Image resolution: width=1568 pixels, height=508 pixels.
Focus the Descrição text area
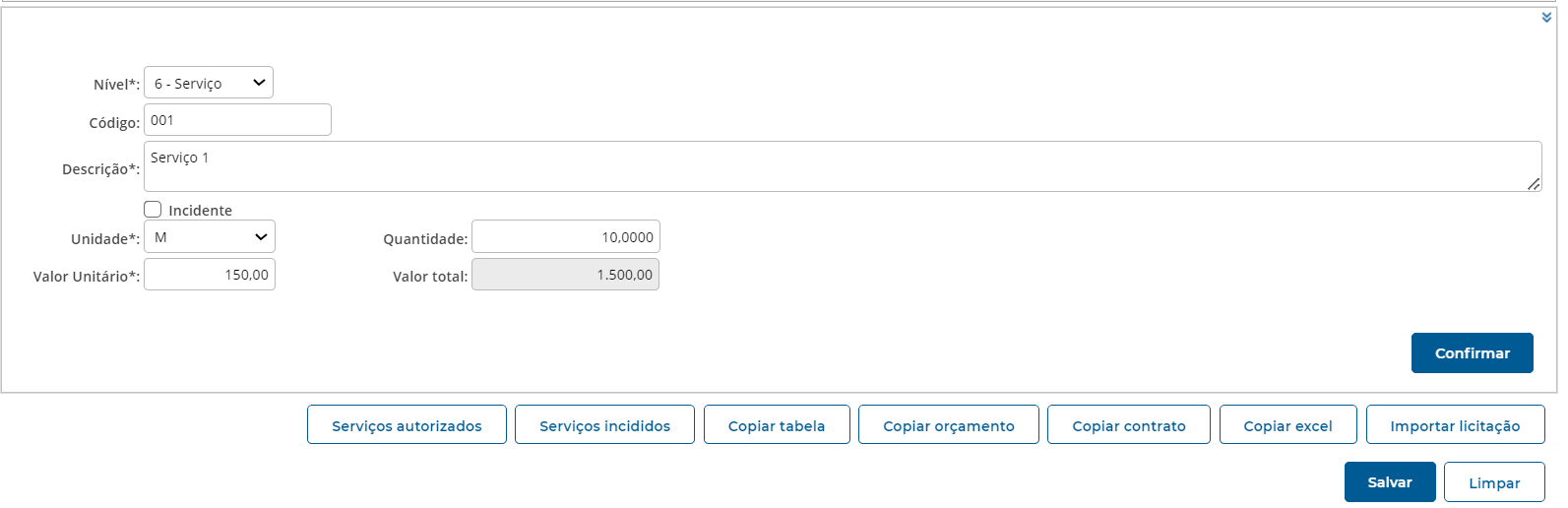[842, 166]
